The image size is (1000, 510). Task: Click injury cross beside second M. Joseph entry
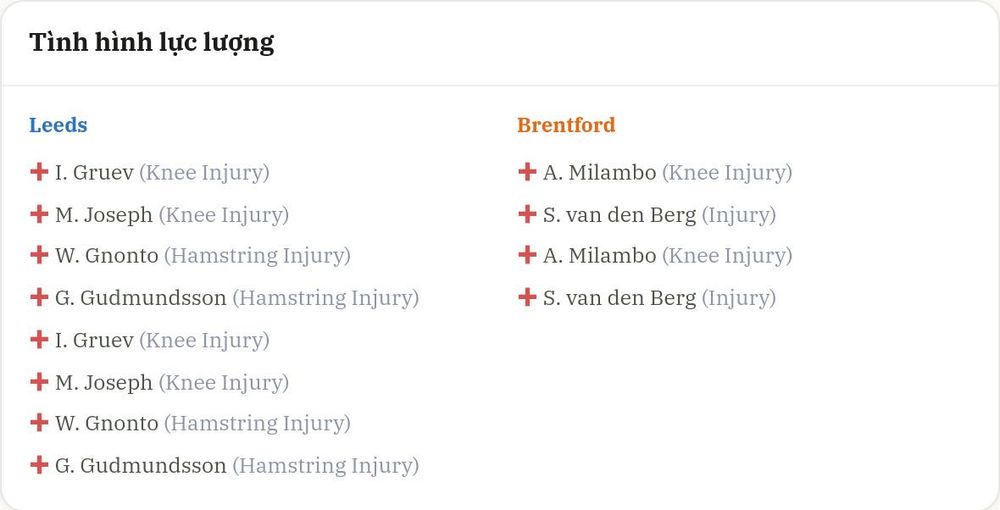[39, 382]
